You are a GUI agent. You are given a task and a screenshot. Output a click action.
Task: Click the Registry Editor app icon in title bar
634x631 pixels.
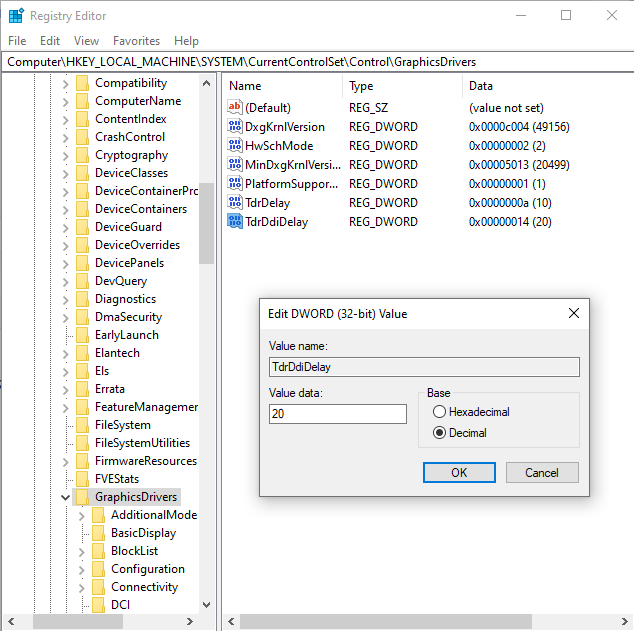16,16
